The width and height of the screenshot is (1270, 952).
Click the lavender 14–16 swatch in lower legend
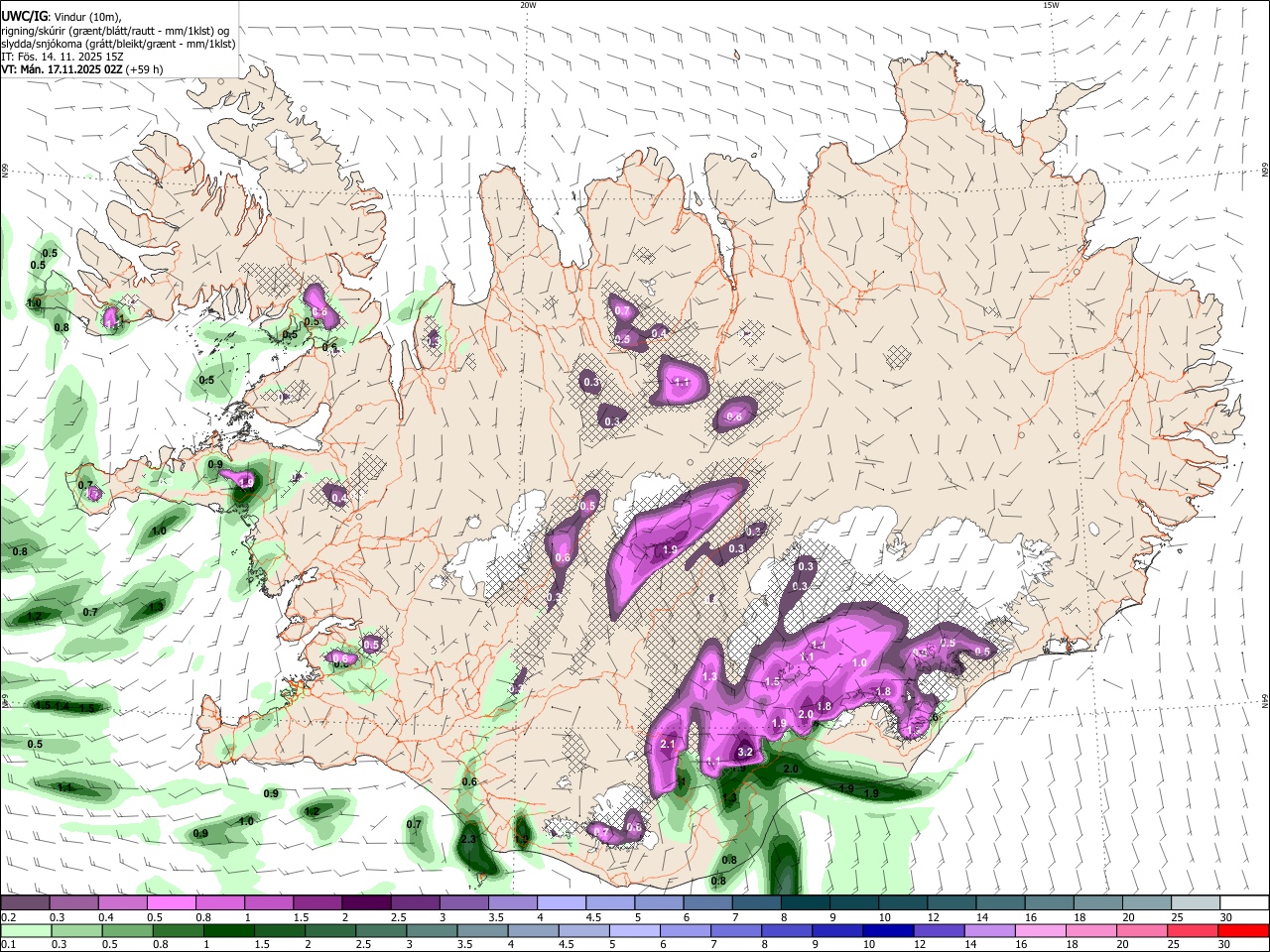pos(988,930)
